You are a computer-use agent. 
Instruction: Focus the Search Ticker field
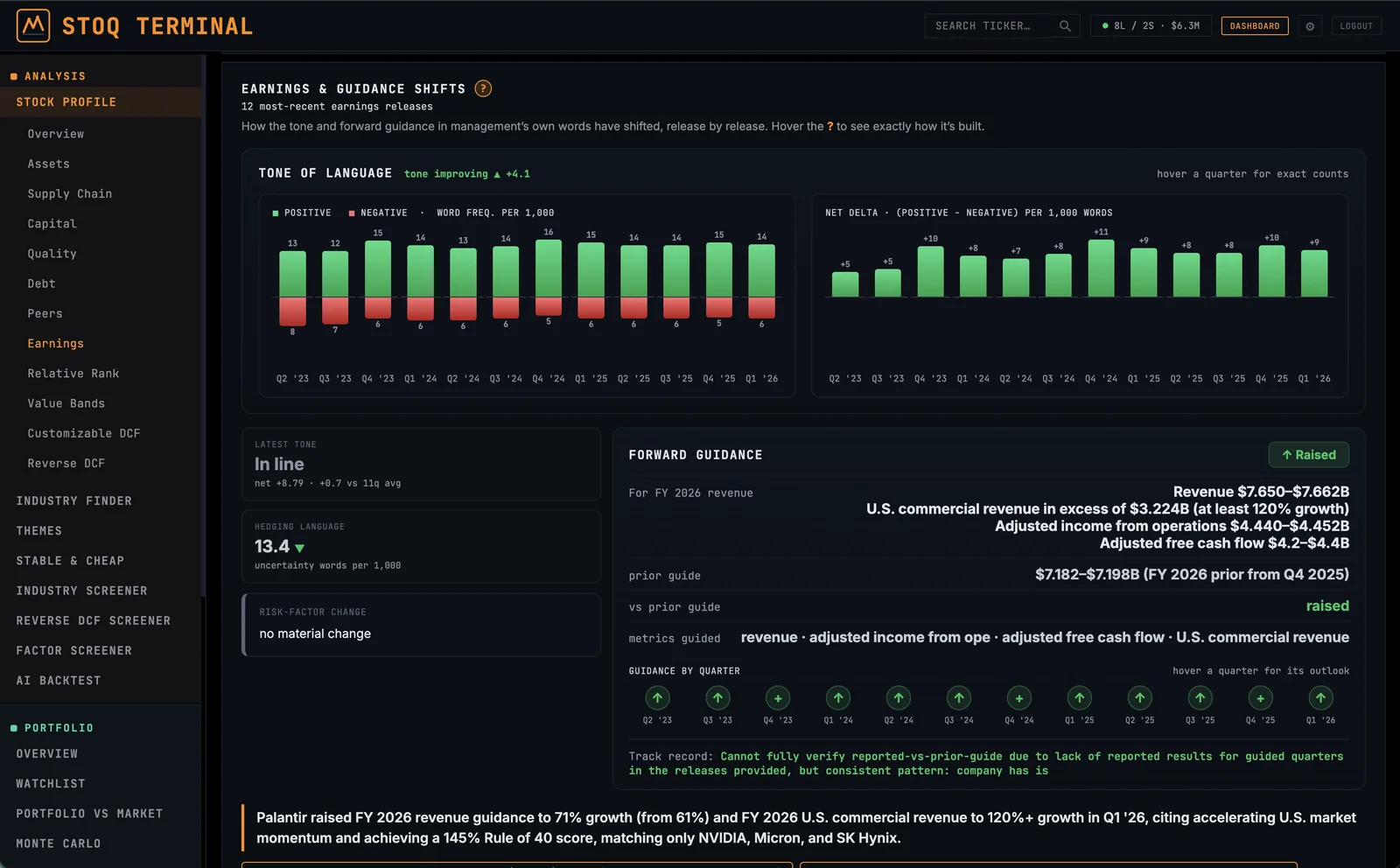tap(1002, 26)
